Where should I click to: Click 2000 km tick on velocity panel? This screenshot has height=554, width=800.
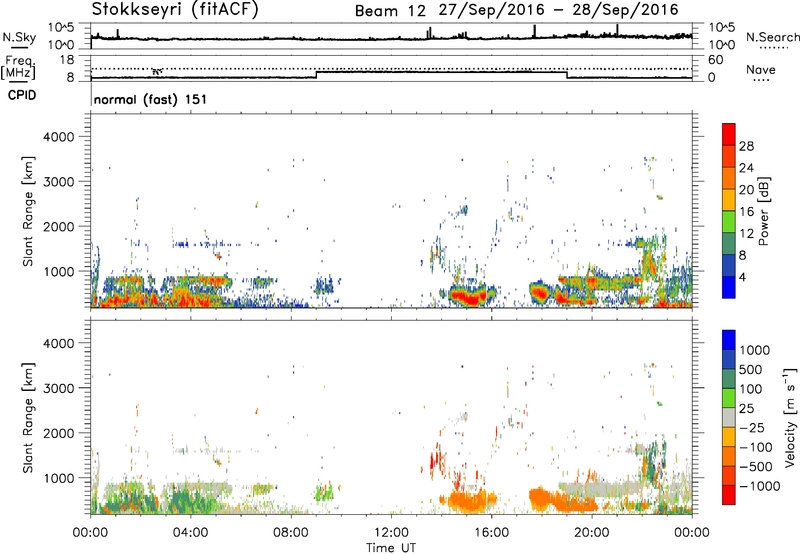click(x=58, y=433)
